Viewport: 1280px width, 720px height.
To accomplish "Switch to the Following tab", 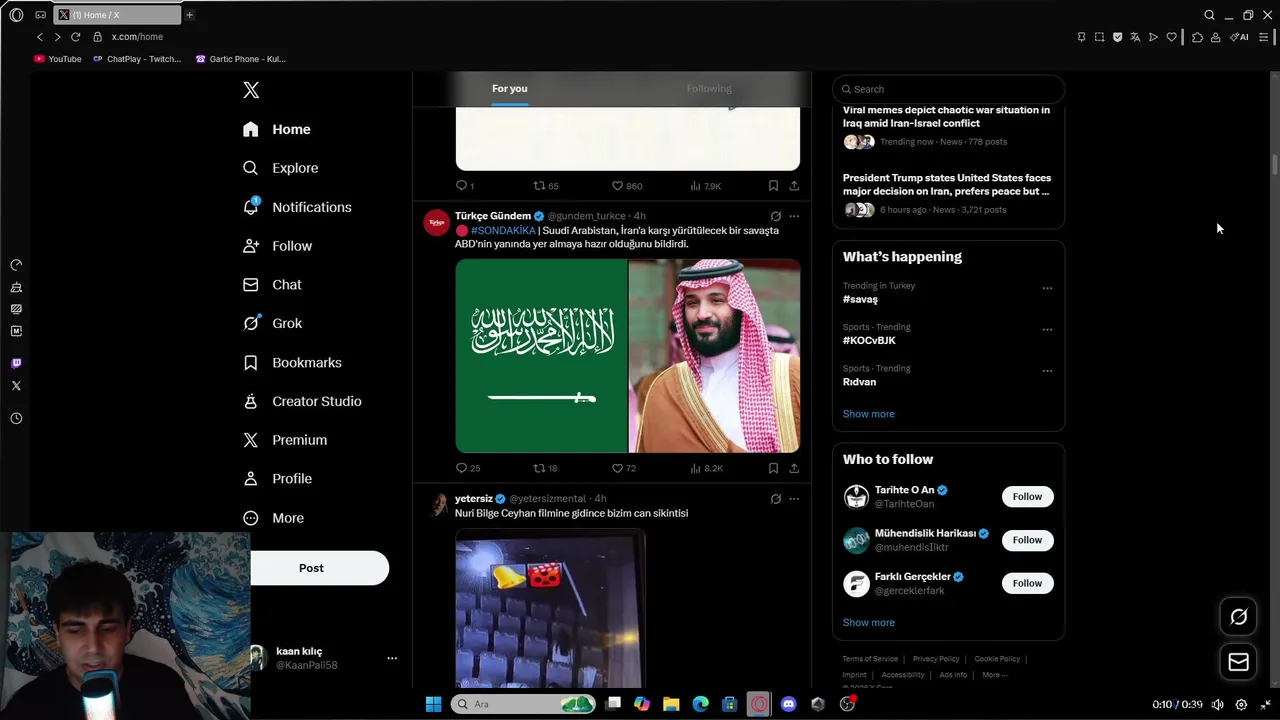I will pyautogui.click(x=709, y=89).
